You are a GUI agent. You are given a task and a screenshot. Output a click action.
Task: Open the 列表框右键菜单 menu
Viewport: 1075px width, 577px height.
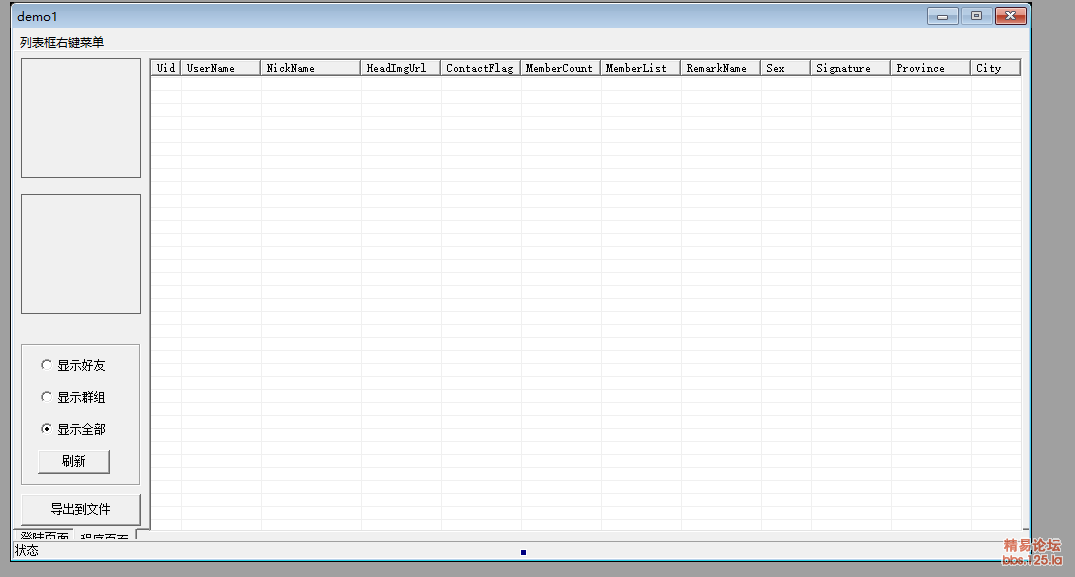click(x=61, y=42)
